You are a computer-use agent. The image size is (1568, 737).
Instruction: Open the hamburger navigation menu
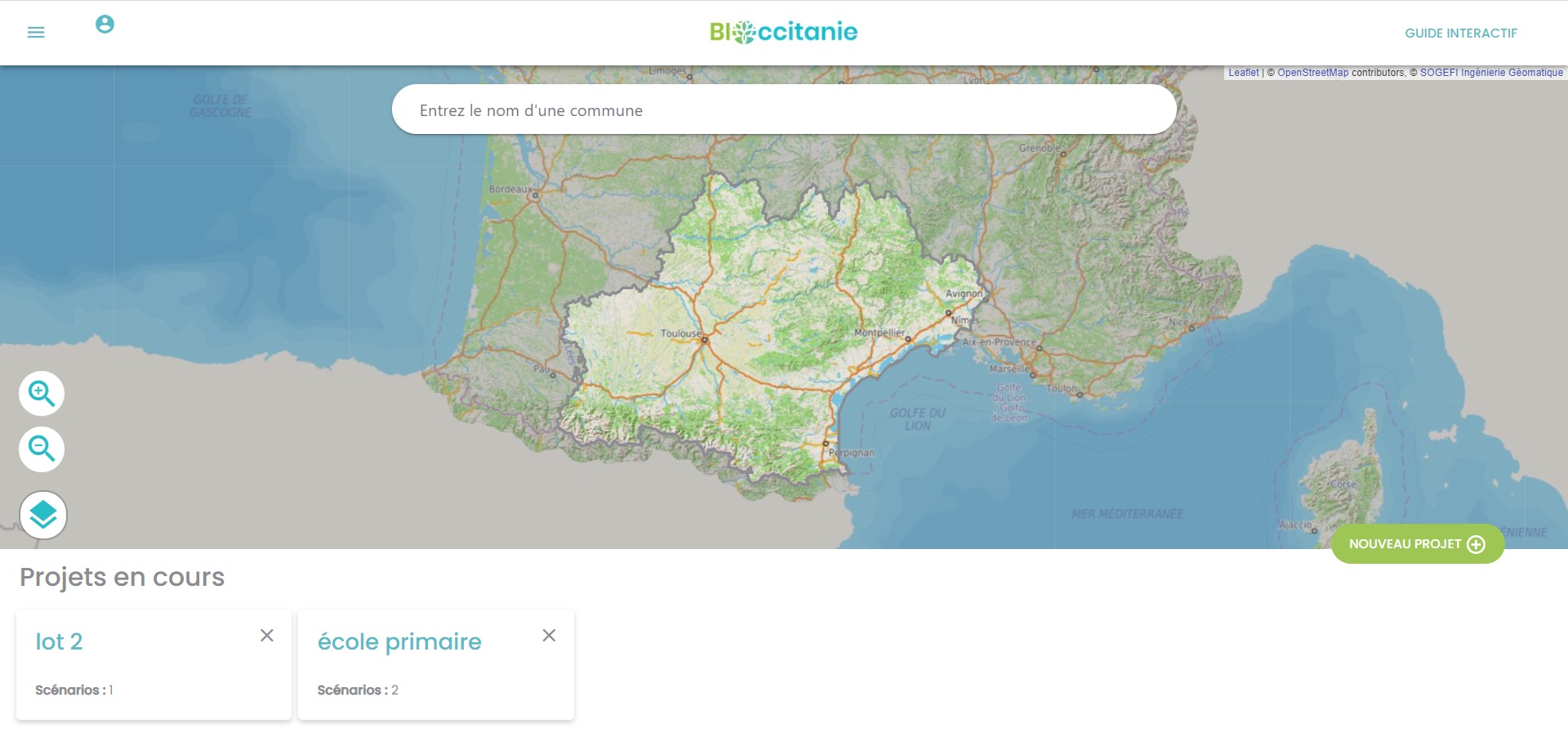pyautogui.click(x=36, y=33)
